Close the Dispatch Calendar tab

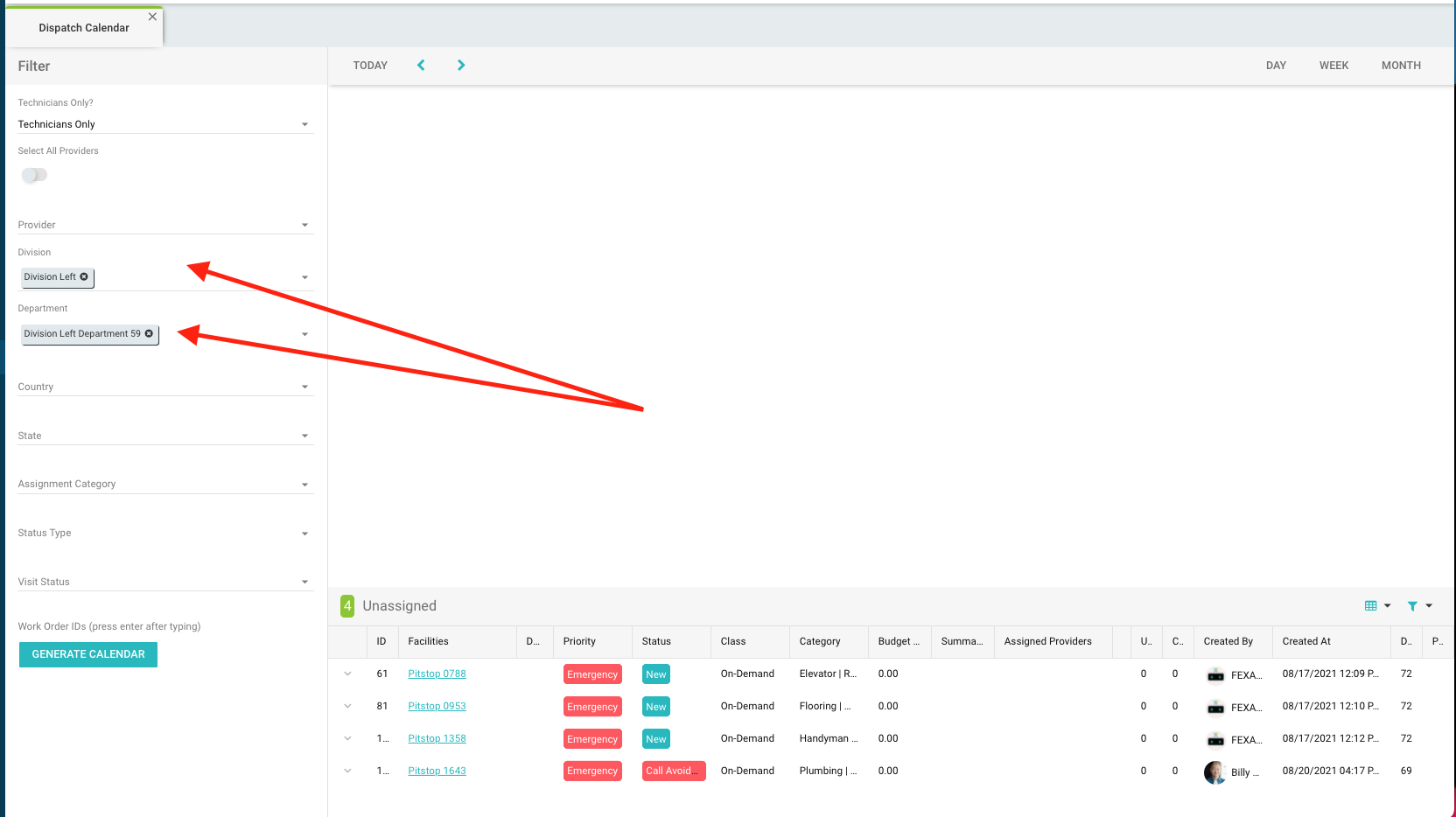tap(152, 17)
